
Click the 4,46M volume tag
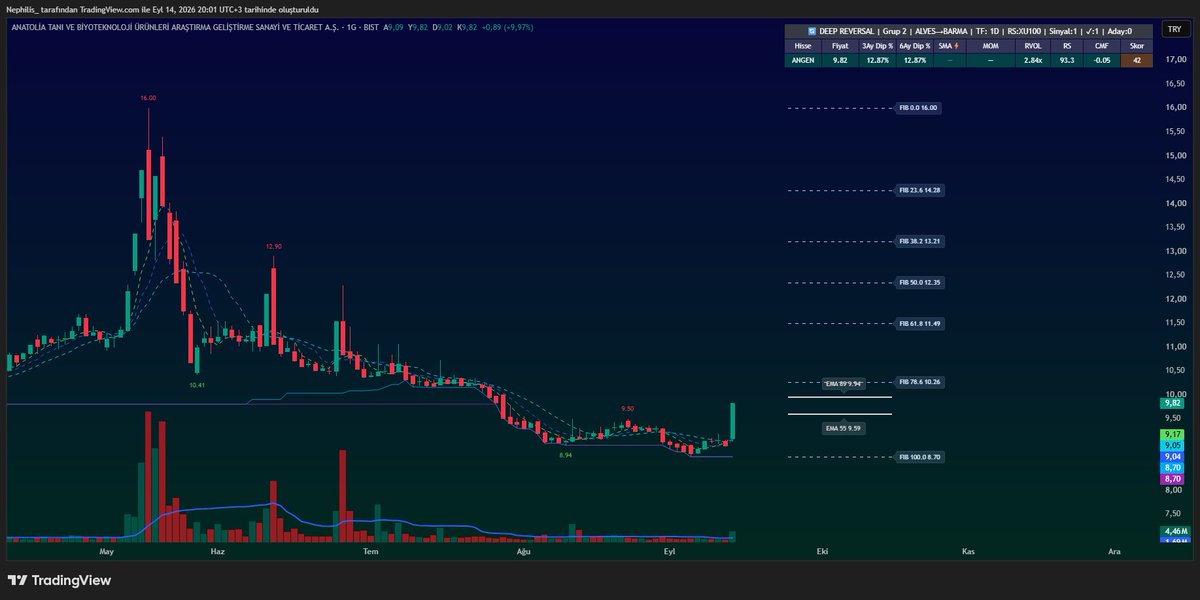pos(1173,531)
